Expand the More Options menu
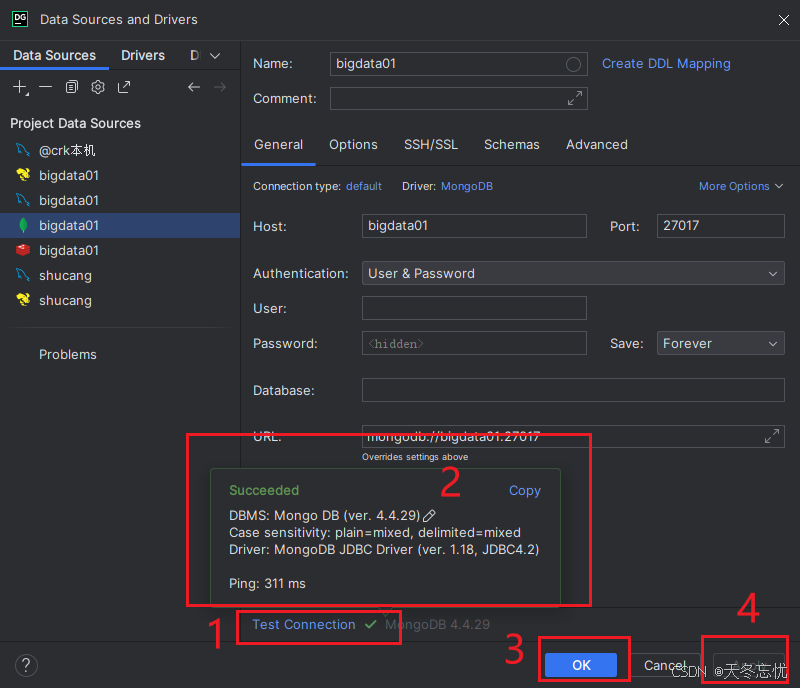Screen dimensions: 800x688 click(741, 186)
